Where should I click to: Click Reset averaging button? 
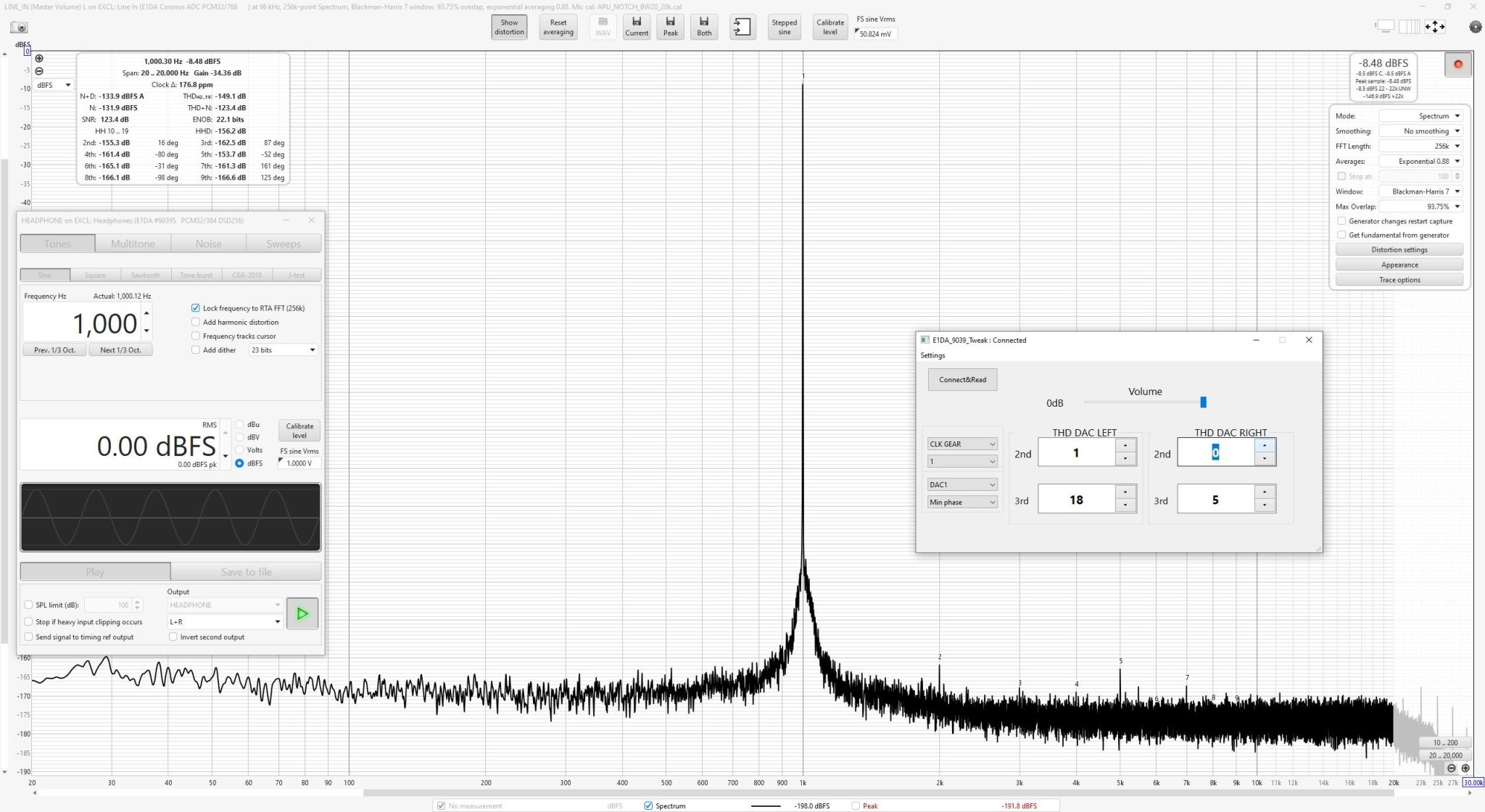(x=558, y=28)
